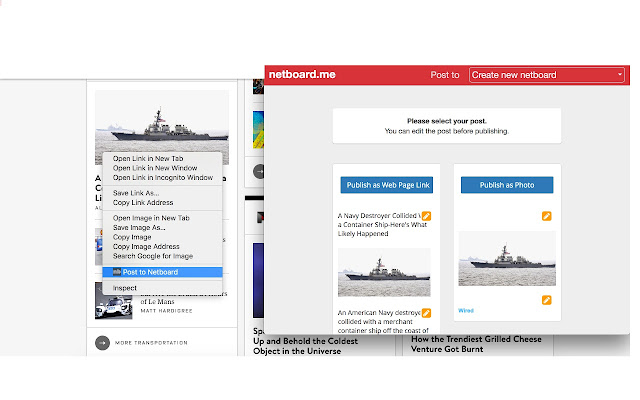Edit the web page link description pencil icon

pos(426,313)
